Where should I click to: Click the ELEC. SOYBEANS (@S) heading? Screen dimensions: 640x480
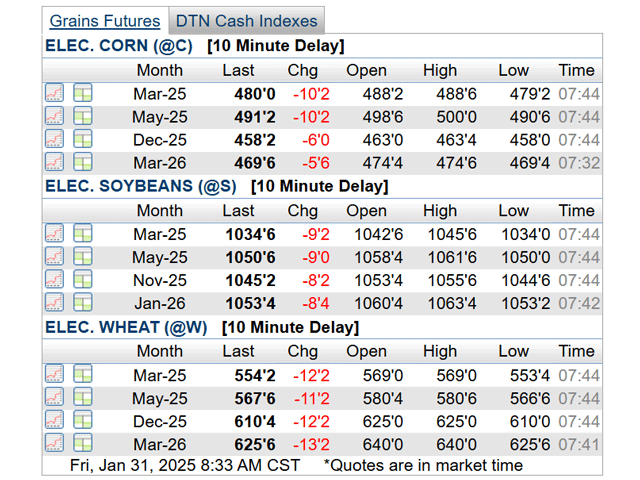pos(141,186)
